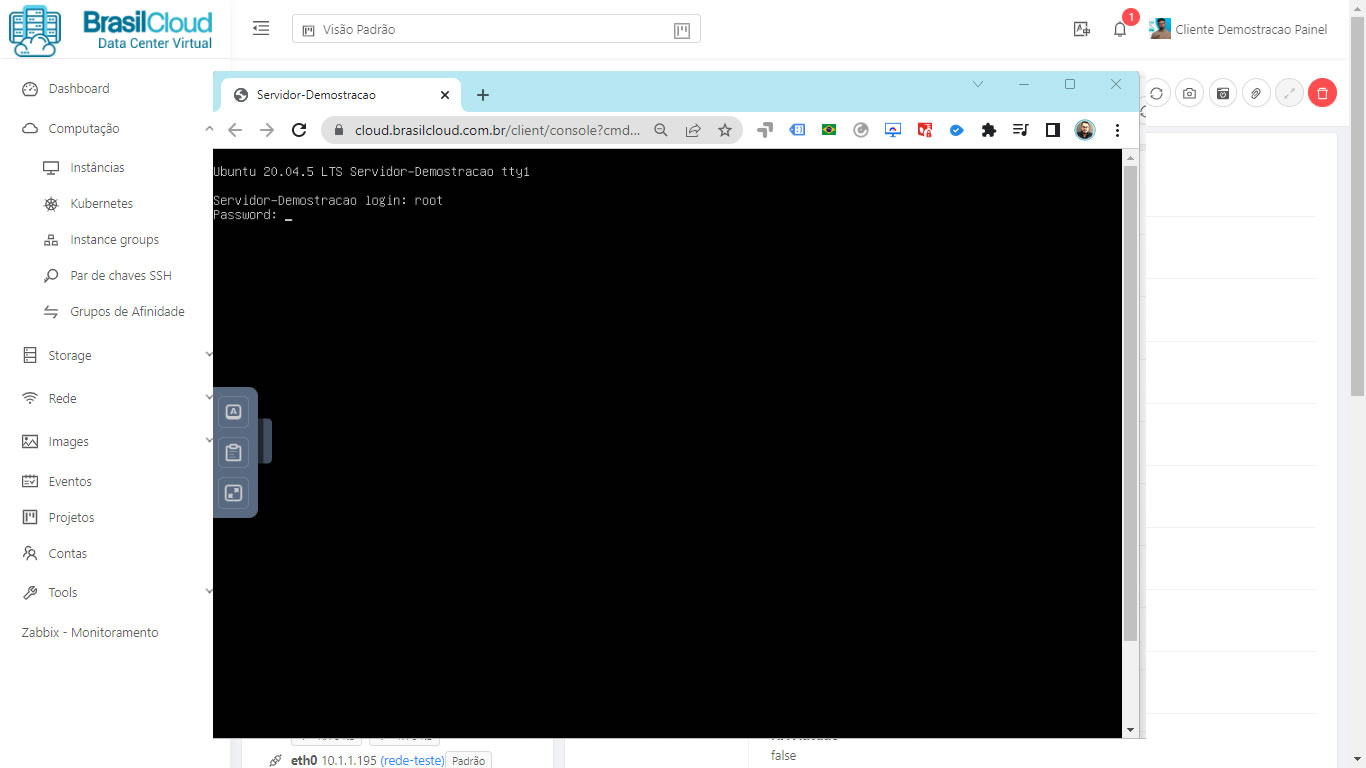Click the console scrollbar down arrow
Screen dimensions: 1366x768
click(x=1130, y=730)
